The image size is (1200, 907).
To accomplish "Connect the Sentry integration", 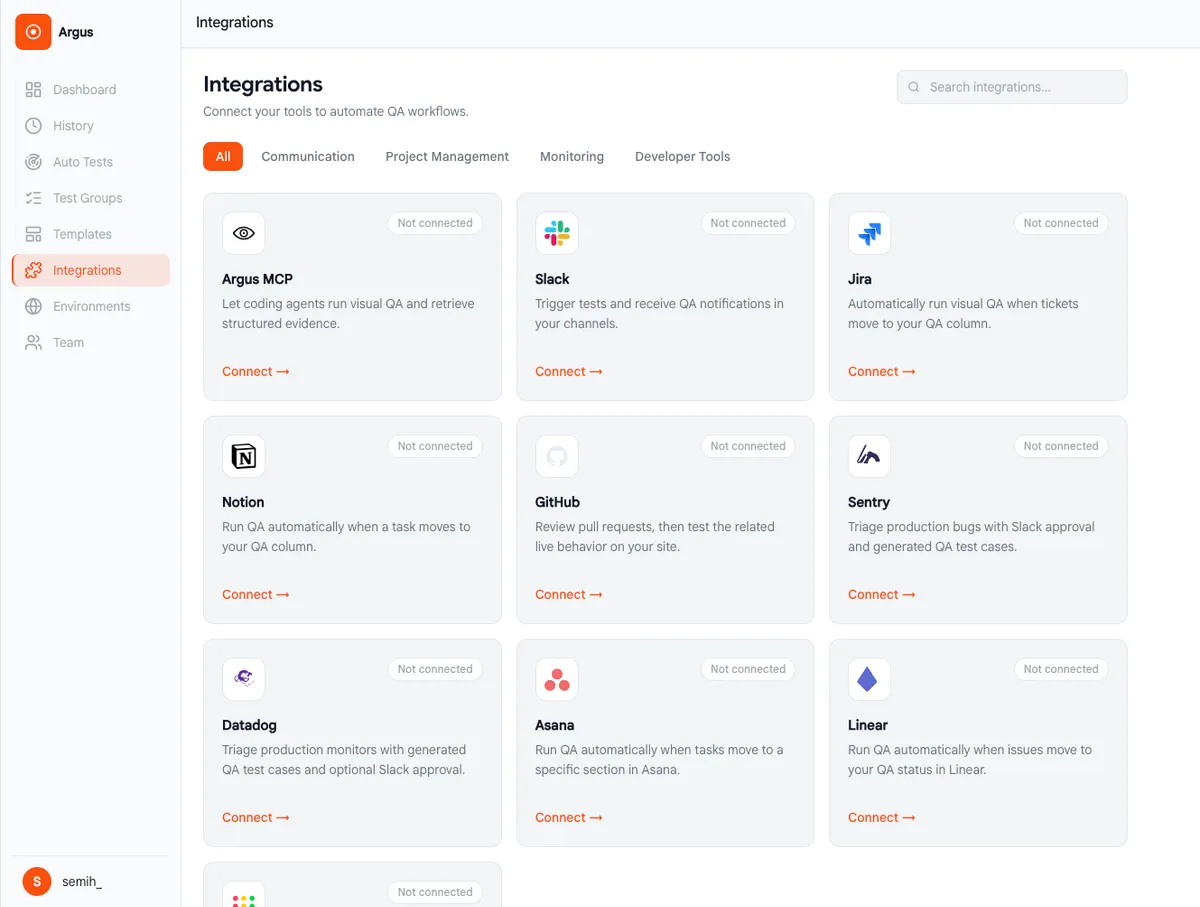I will 882,594.
